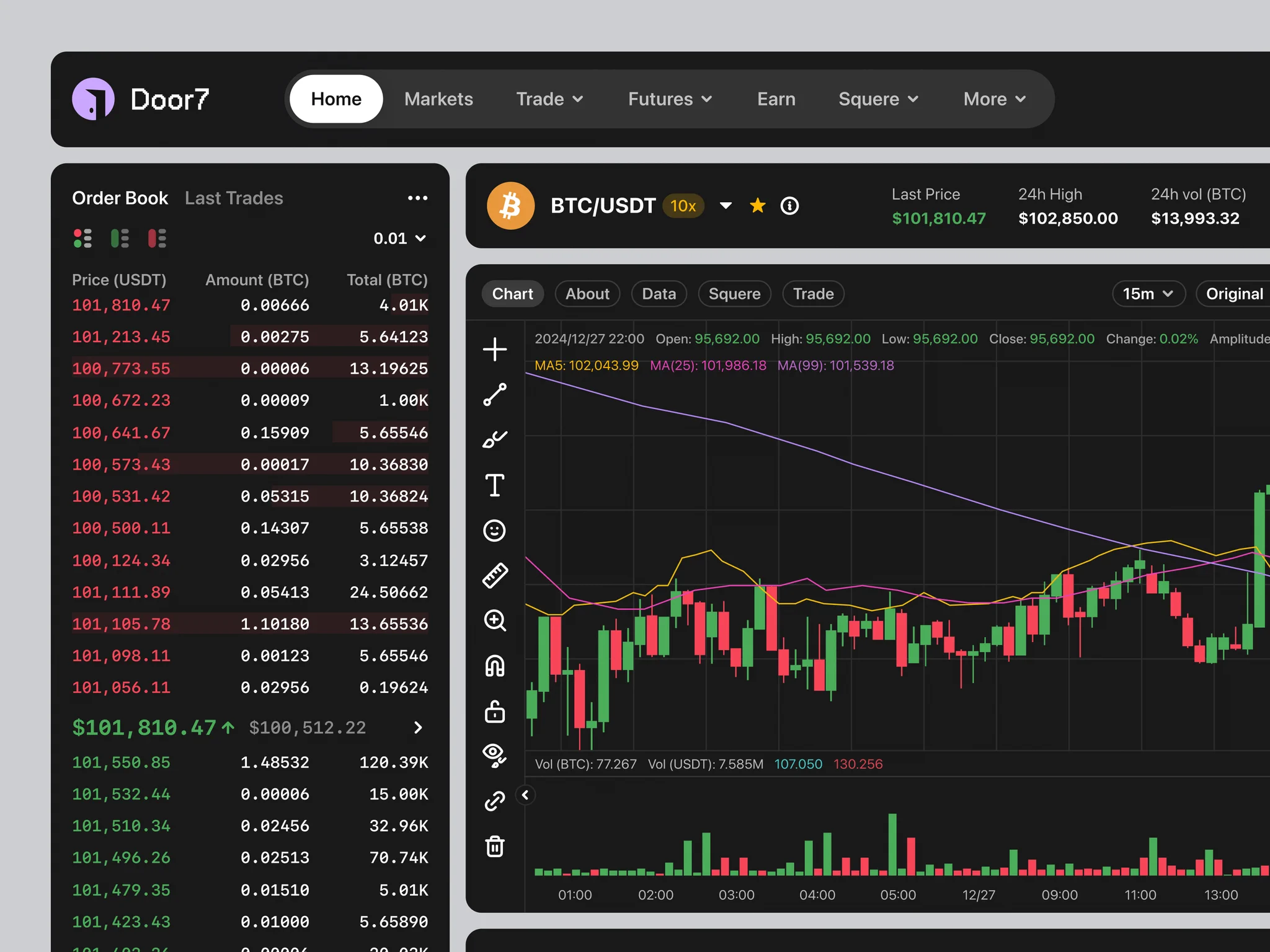
Task: Expand the More menu
Action: click(x=995, y=99)
